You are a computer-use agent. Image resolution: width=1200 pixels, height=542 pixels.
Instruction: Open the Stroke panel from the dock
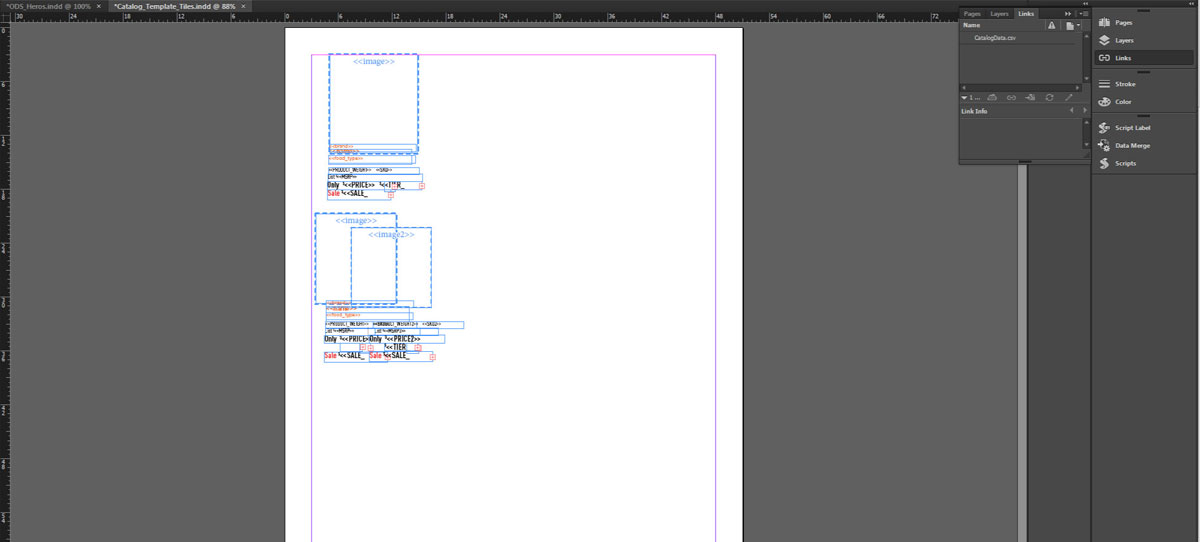[x=1143, y=84]
